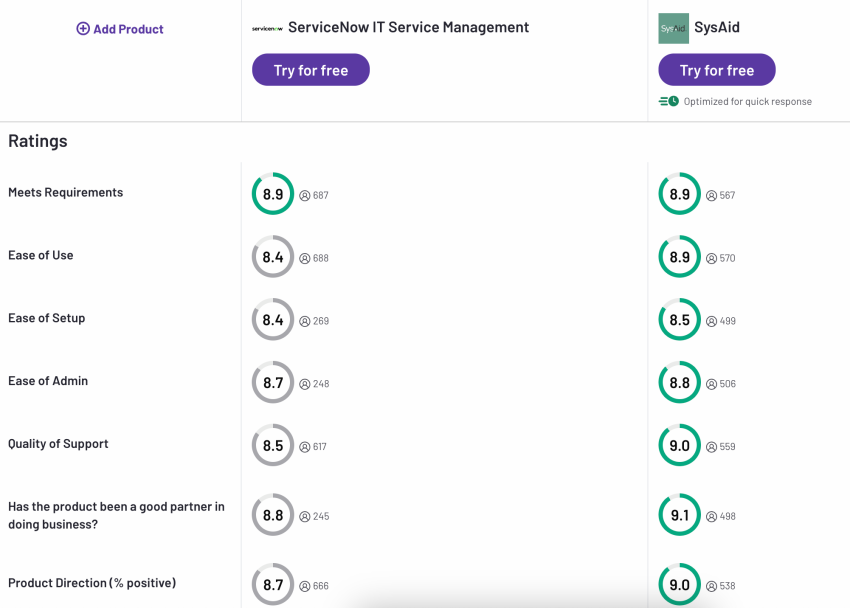This screenshot has width=850, height=608.
Task: Click the reviewer icon beside 688
Action: point(305,258)
